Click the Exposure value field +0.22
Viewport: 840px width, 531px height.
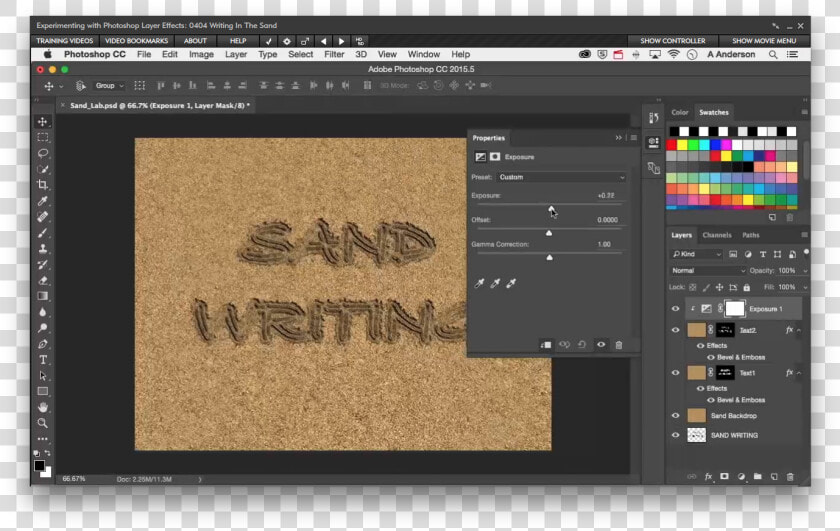(606, 196)
